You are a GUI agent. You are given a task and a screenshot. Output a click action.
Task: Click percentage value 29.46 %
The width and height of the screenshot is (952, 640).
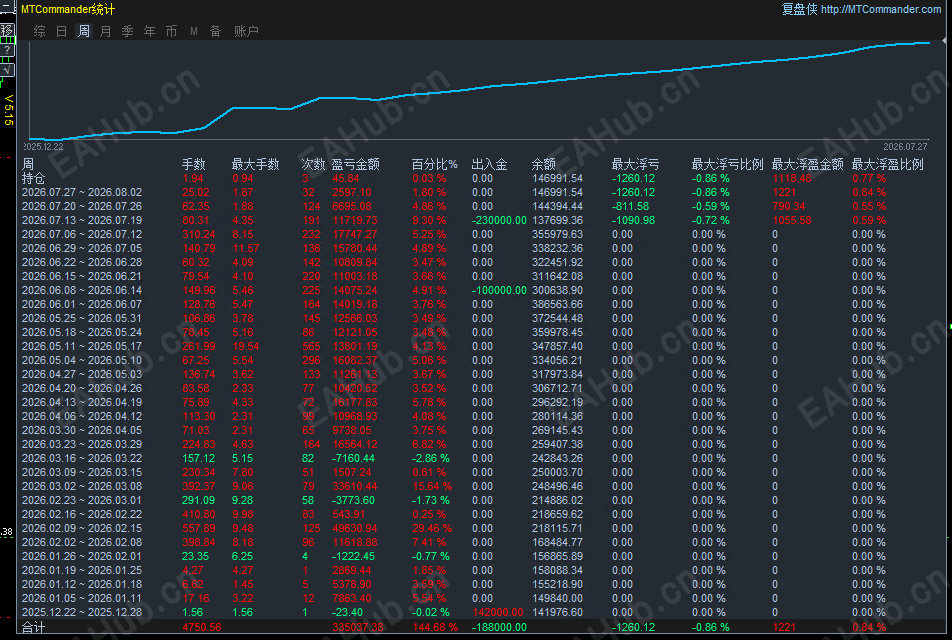[432, 528]
